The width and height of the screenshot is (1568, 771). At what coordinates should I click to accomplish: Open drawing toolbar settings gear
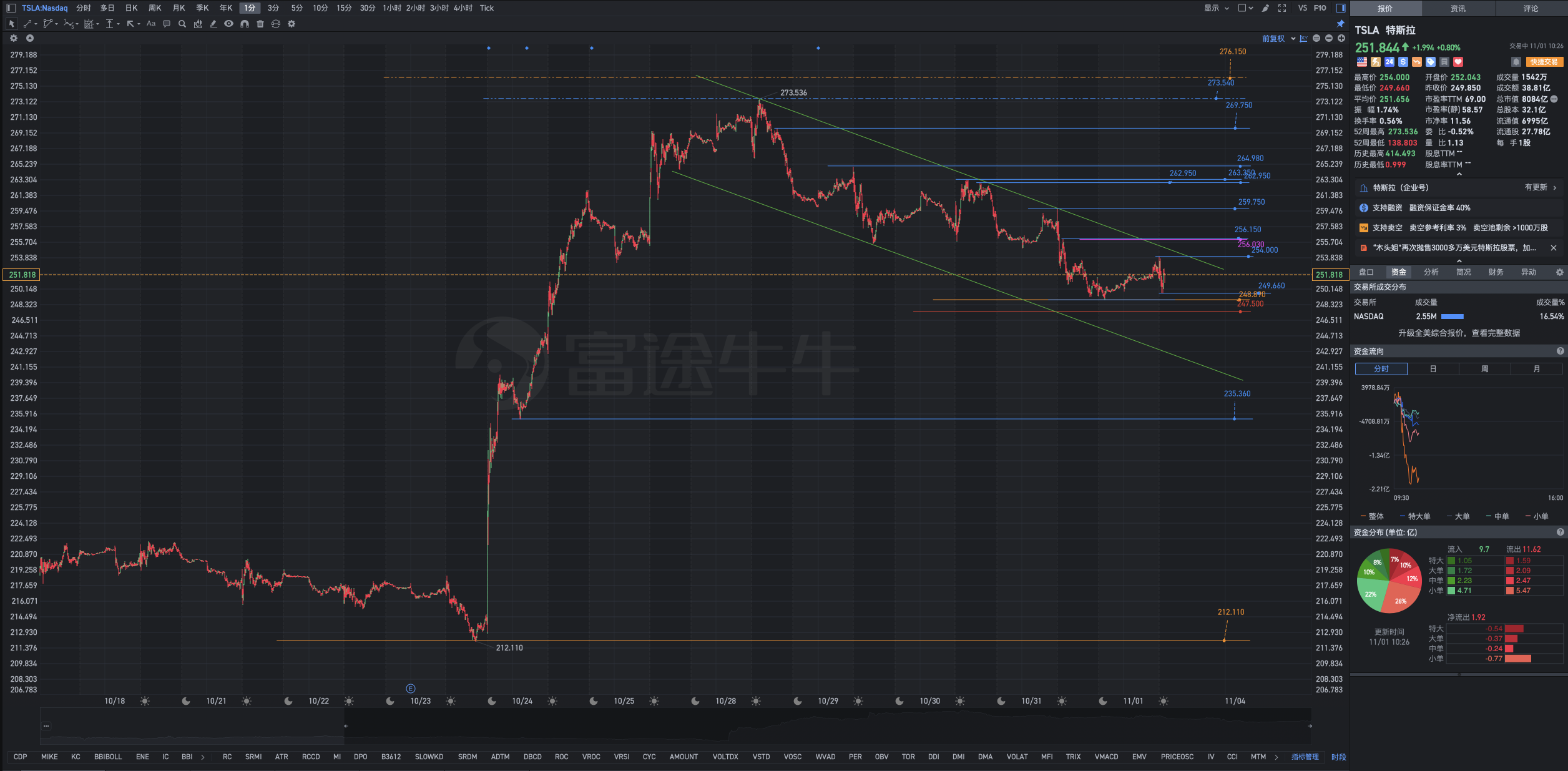click(292, 24)
